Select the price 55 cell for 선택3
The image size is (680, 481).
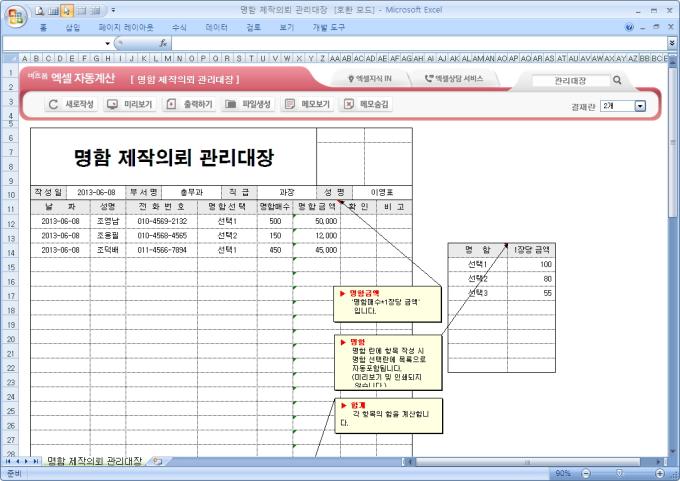click(x=531, y=293)
